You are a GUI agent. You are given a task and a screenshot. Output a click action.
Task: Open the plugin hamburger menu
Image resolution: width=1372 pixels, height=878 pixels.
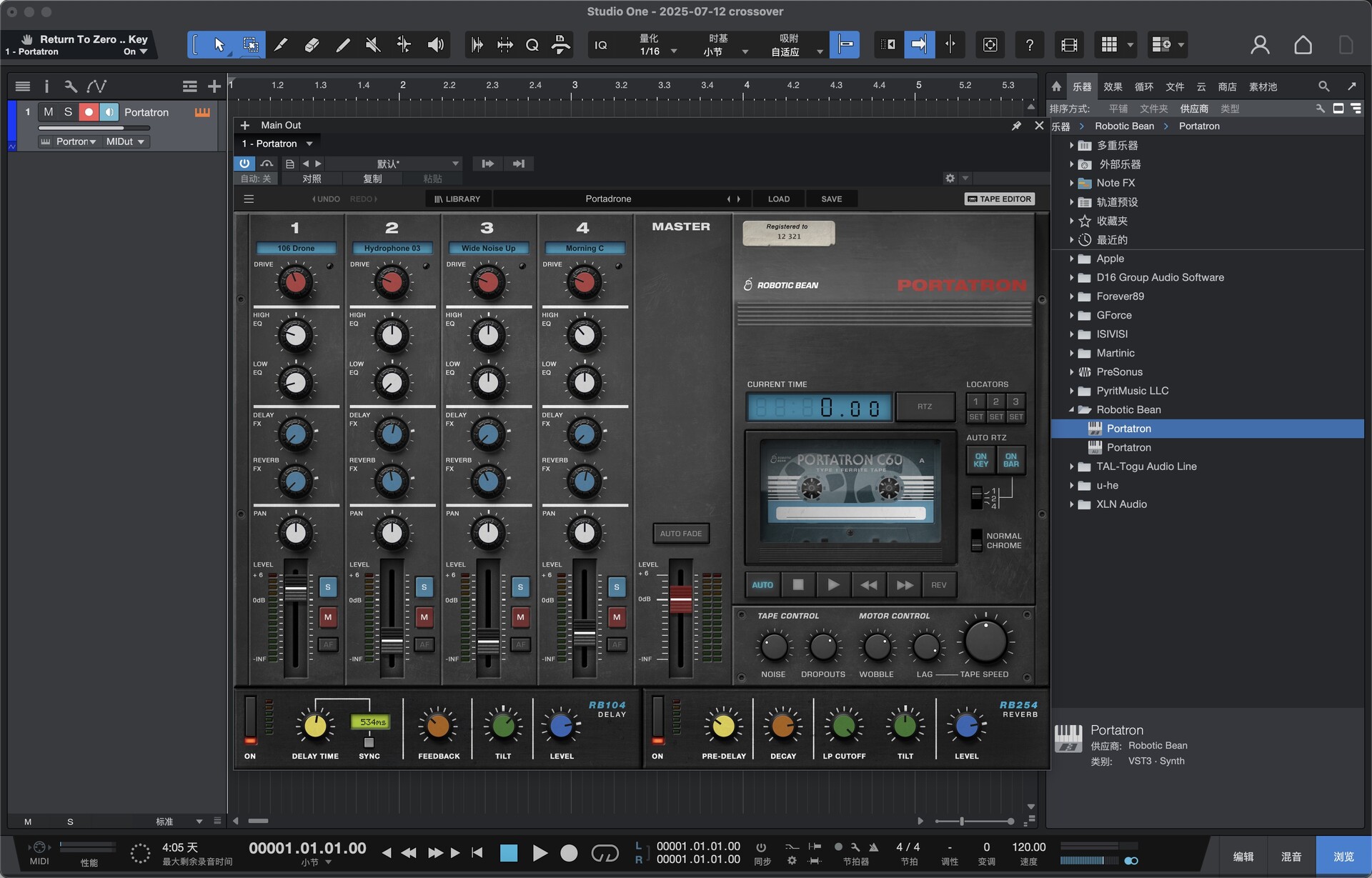click(249, 199)
